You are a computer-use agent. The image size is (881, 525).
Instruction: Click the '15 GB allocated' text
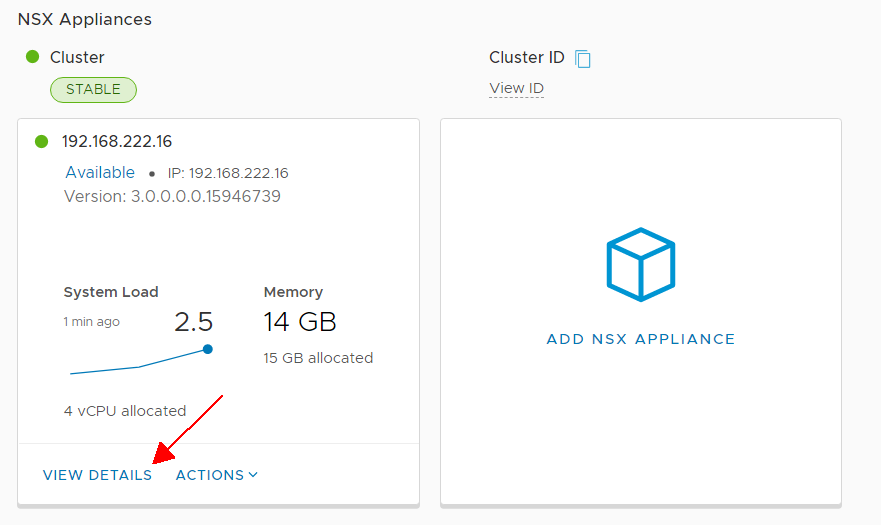pyautogui.click(x=318, y=358)
